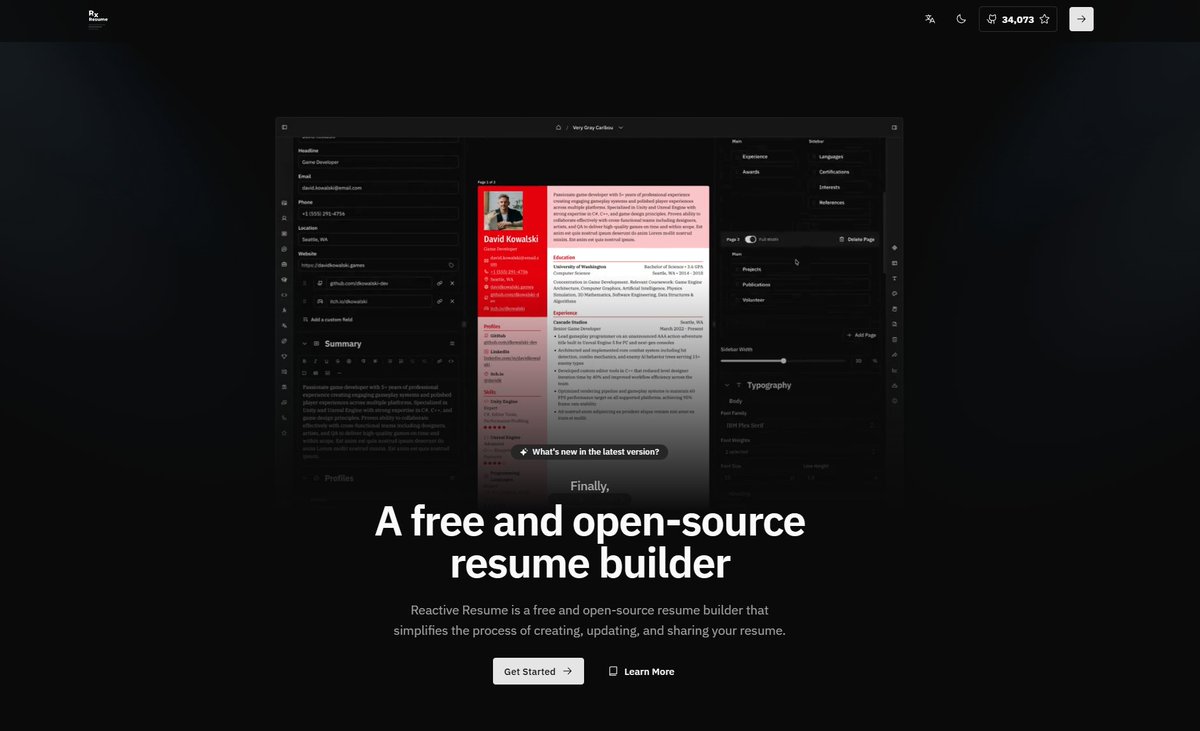Toggle bold in Summary editor toolbar
The image size is (1200, 731).
click(x=304, y=360)
